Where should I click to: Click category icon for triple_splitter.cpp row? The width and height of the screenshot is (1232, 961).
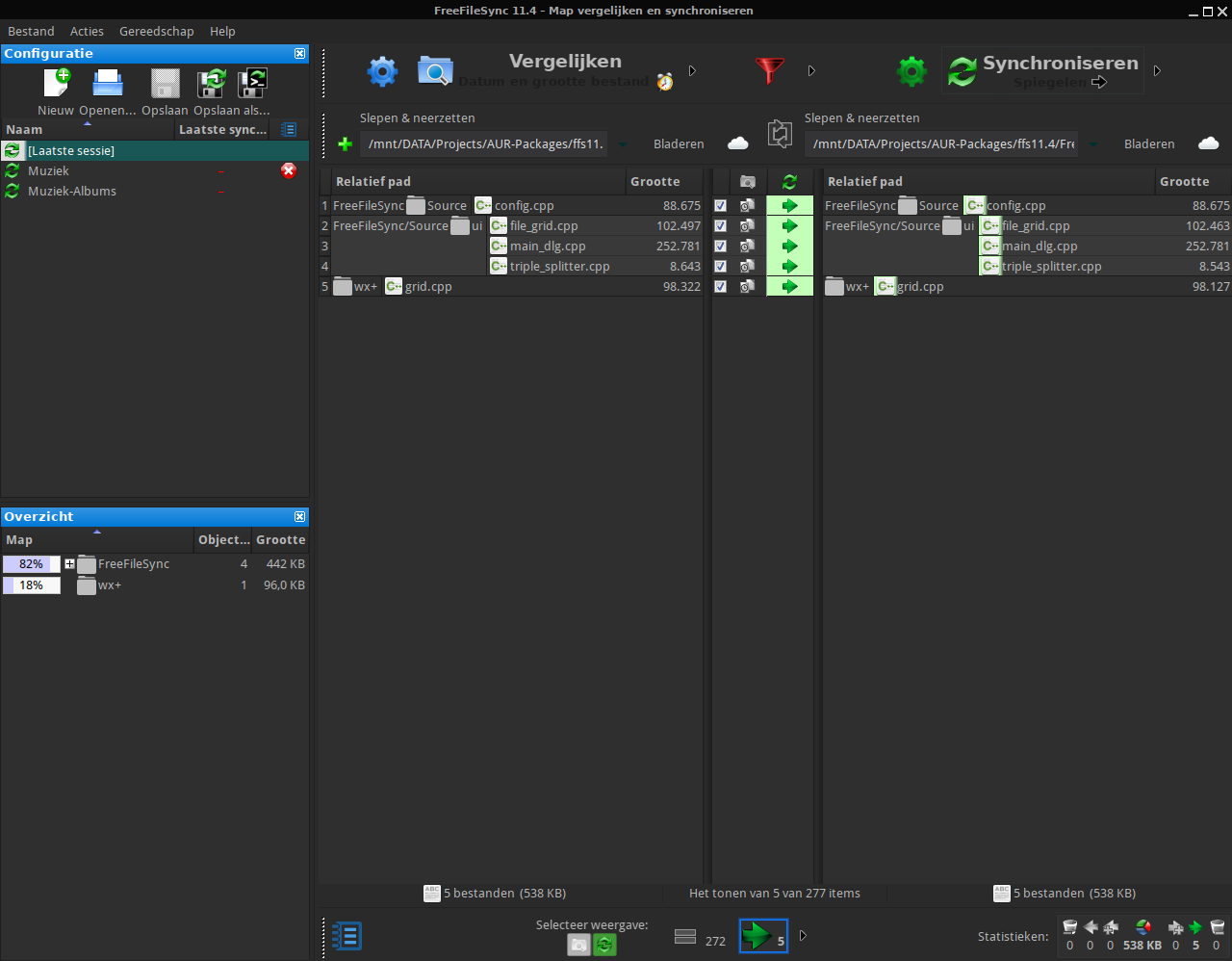[747, 266]
